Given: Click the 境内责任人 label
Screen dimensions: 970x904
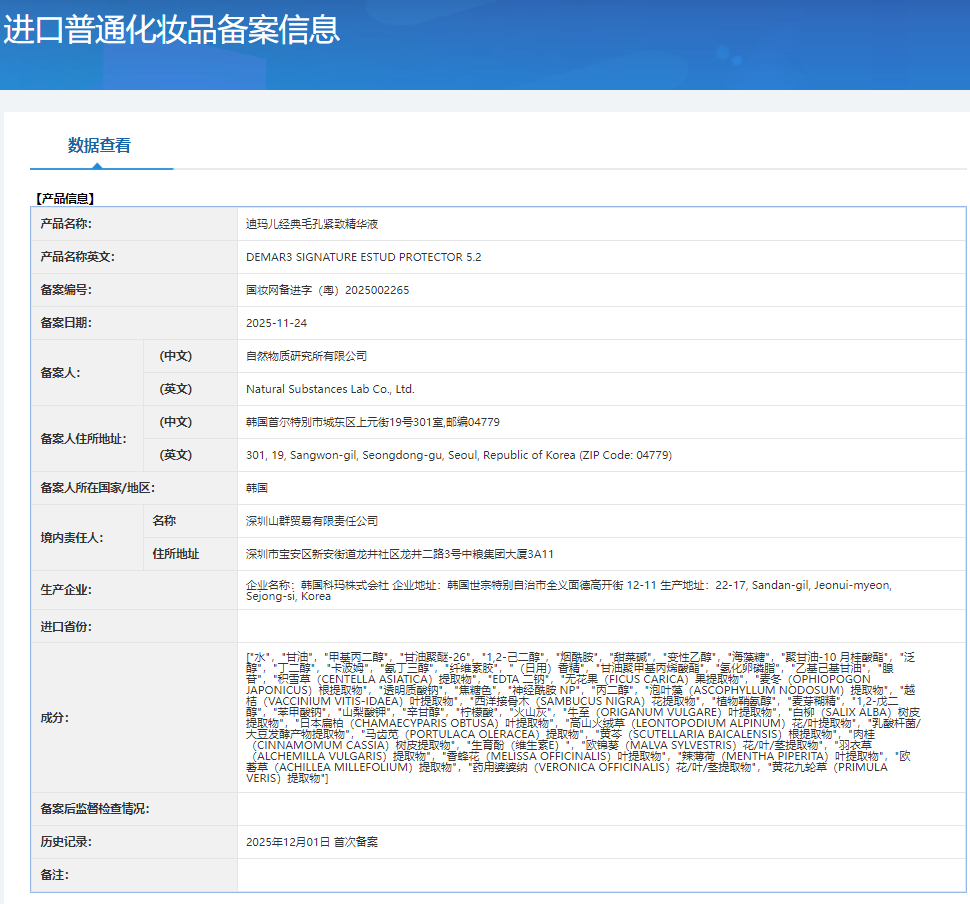Looking at the screenshot, I should (x=72, y=538).
